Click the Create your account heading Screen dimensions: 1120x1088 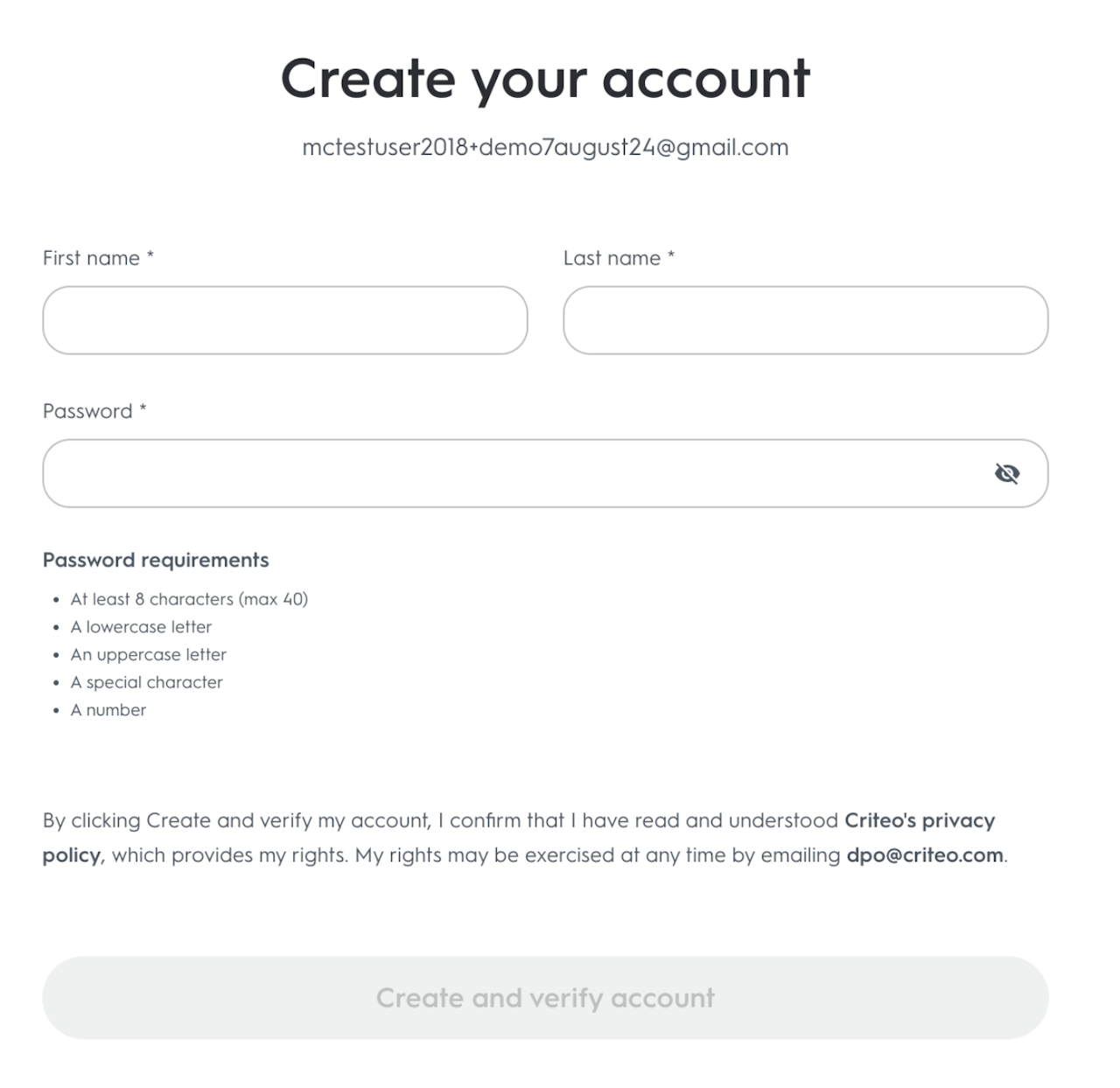[545, 79]
